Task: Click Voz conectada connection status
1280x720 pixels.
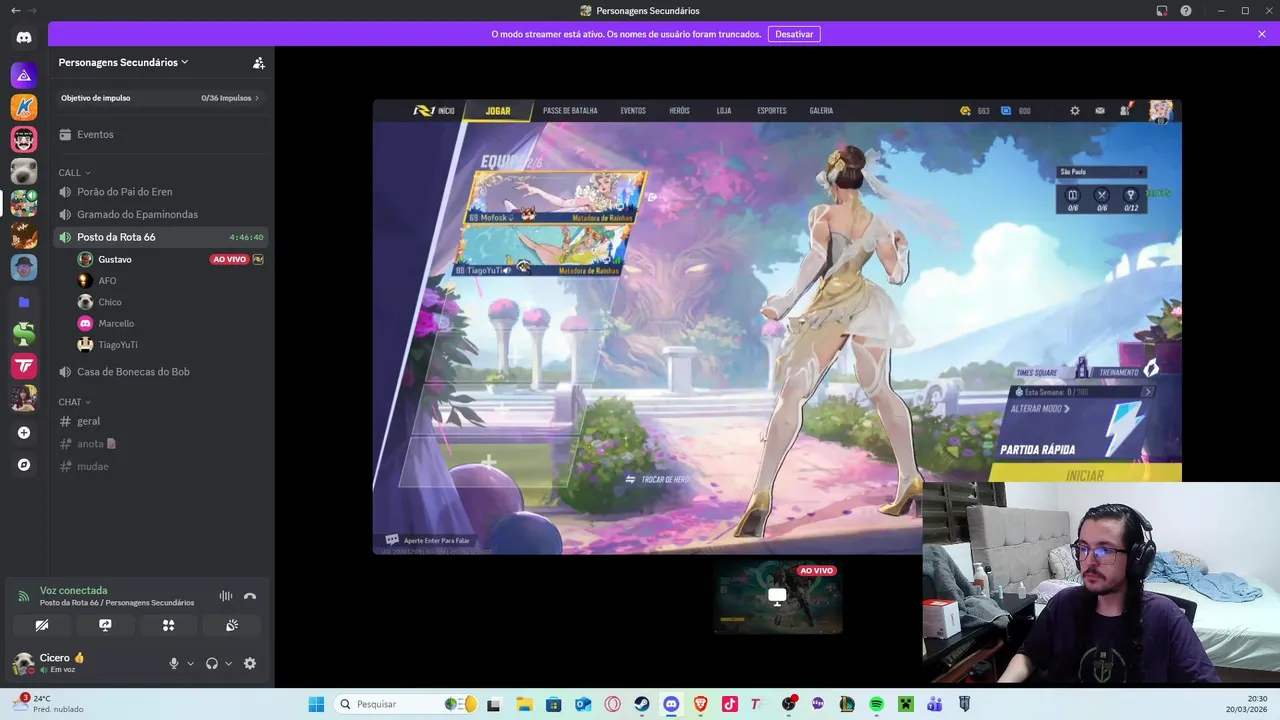Action: [x=73, y=591]
